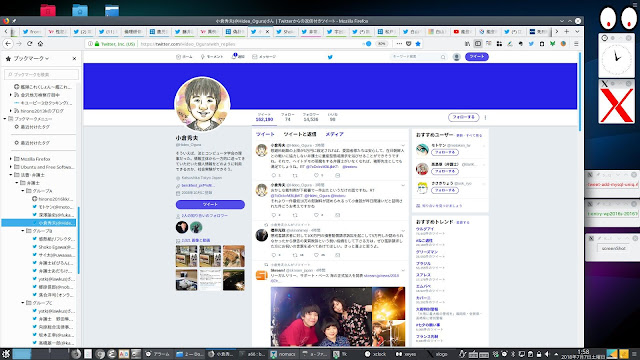Click the page vertical scrollbar
Viewport: 640px width, 360px height.
(x=580, y=92)
